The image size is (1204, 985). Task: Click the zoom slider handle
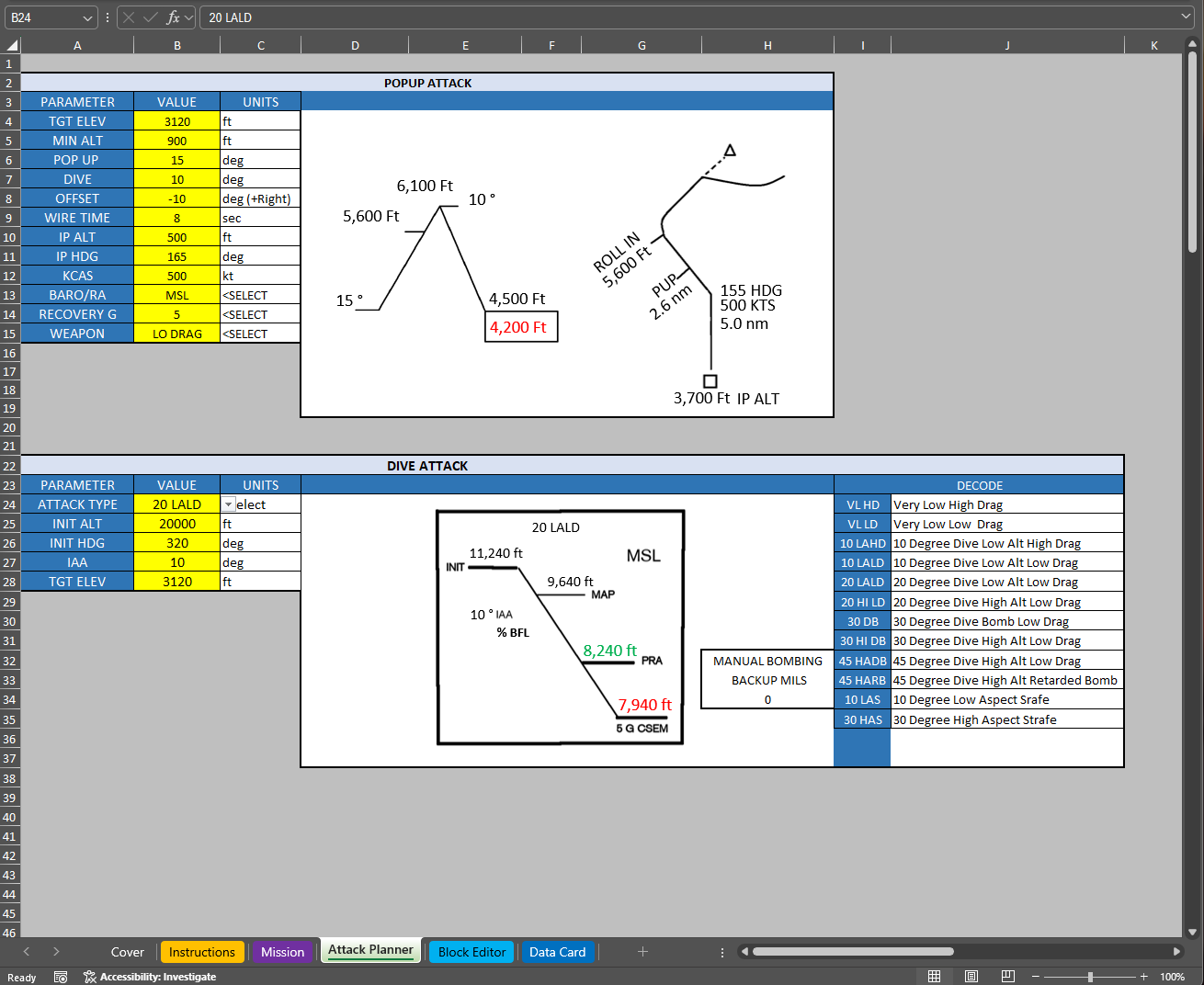point(1090,977)
